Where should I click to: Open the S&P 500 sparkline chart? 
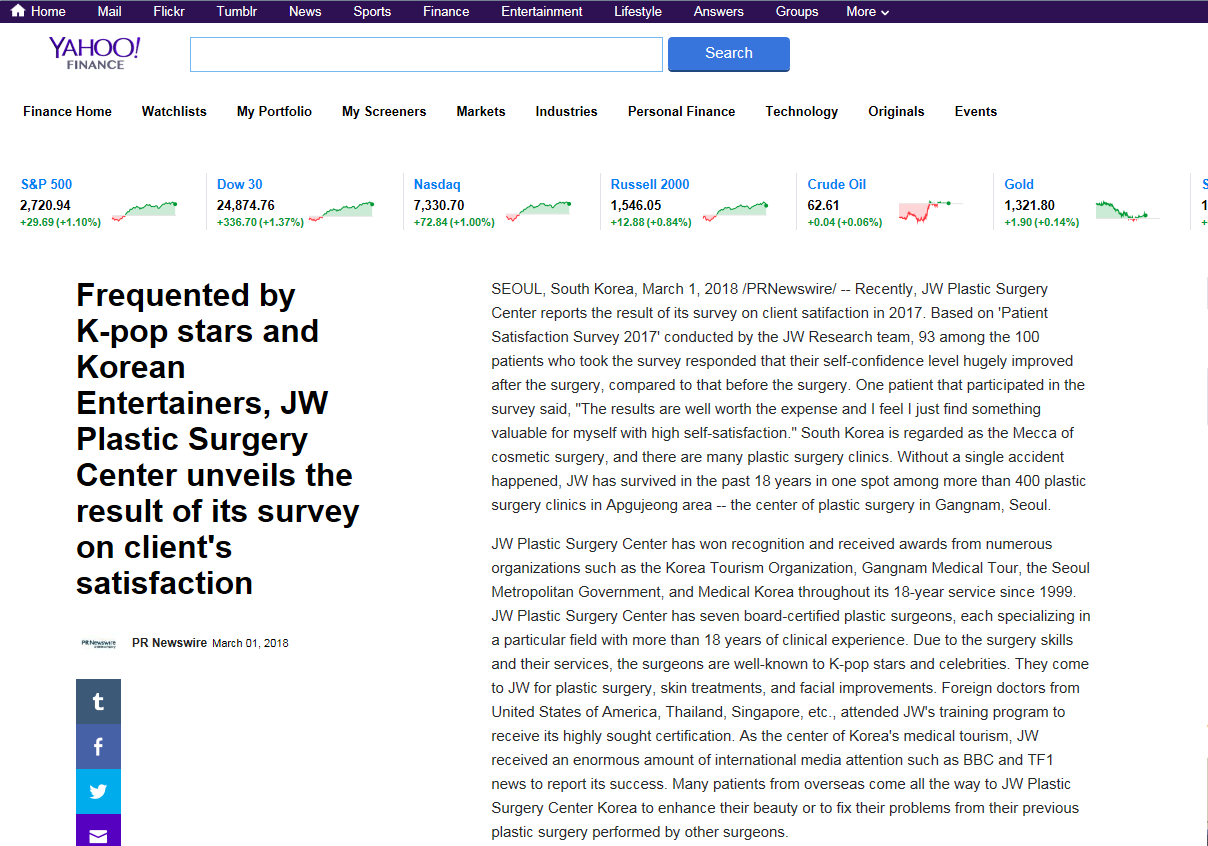coord(145,210)
